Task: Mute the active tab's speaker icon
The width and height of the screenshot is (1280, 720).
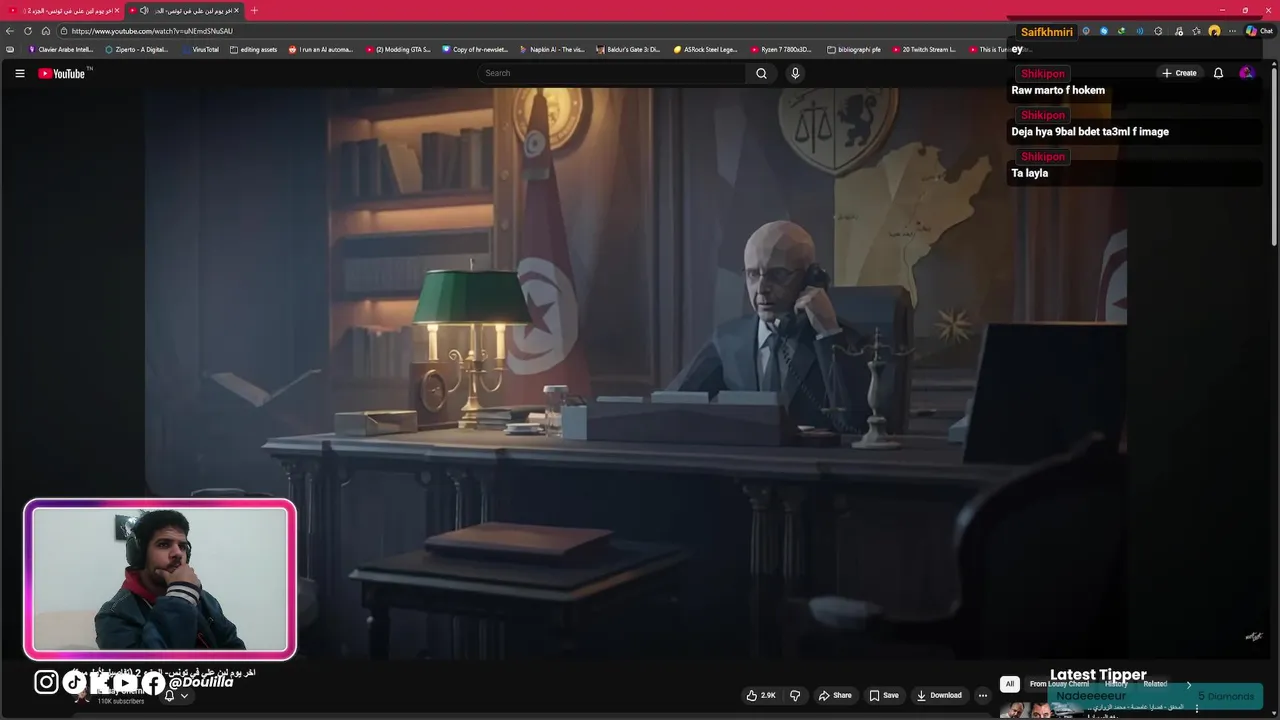Action: click(x=144, y=10)
